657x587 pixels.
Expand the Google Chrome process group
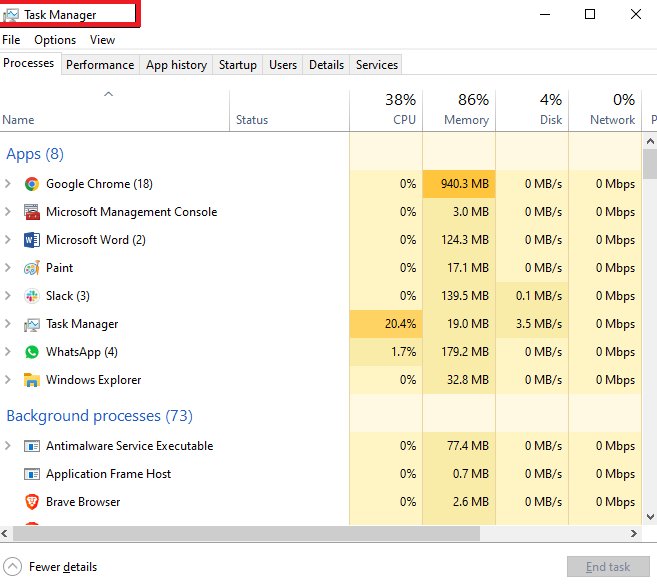point(9,184)
